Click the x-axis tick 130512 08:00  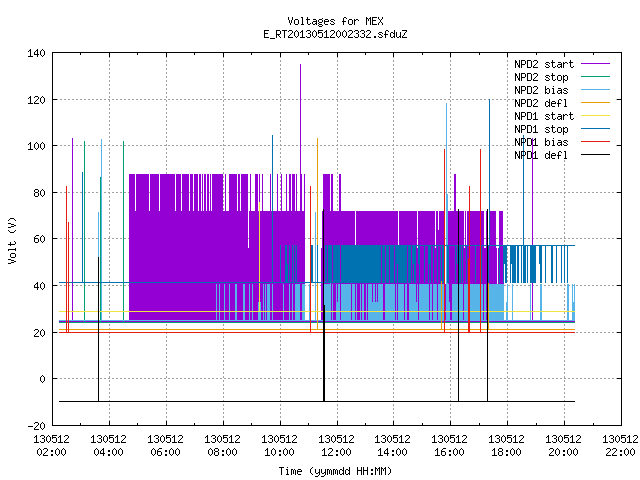(x=222, y=446)
